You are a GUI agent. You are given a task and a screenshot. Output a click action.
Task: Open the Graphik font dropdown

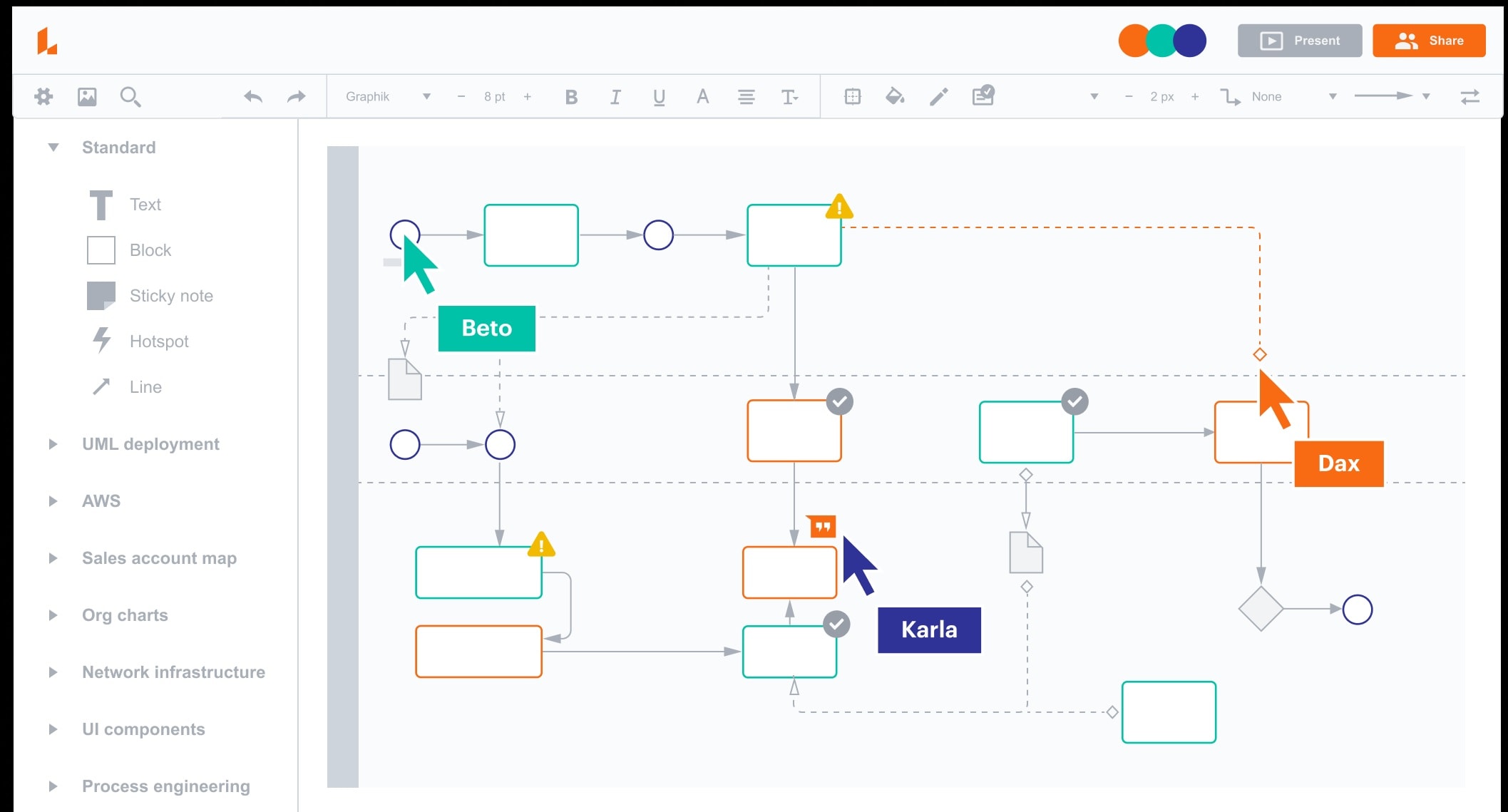pos(388,96)
